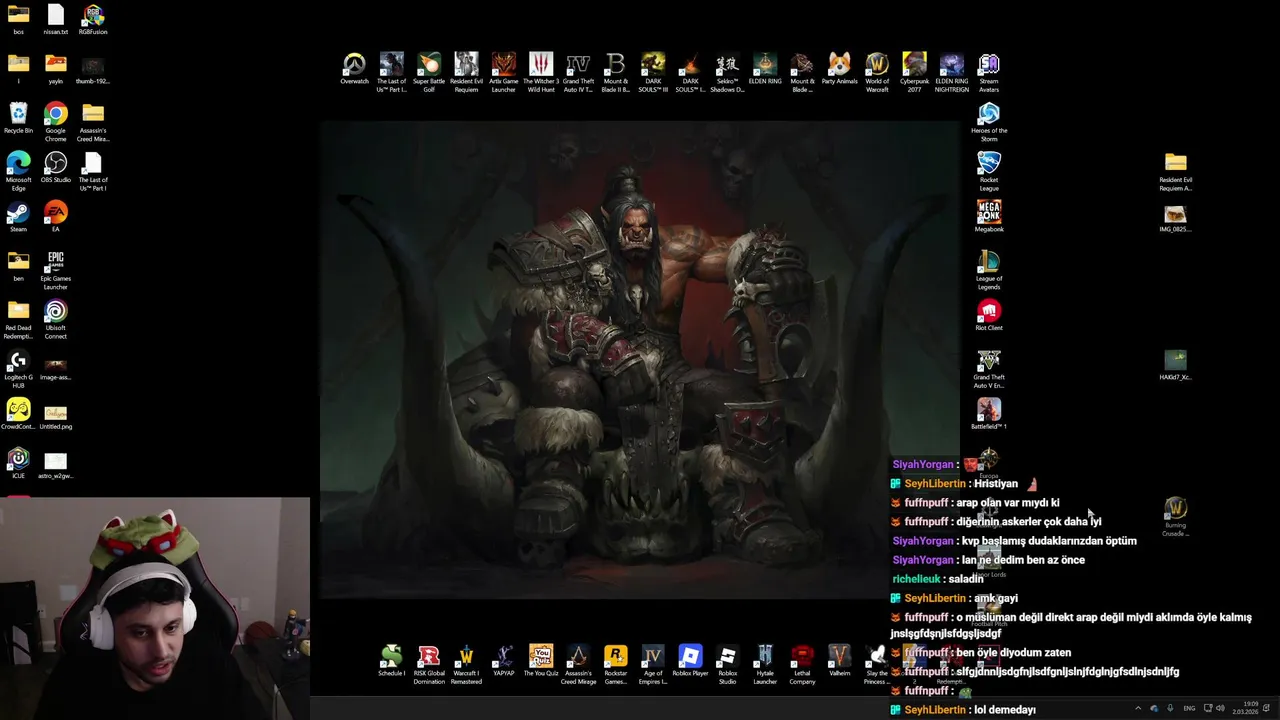The width and height of the screenshot is (1280, 720).
Task: Select Mount & Blade II Bannerlord icon
Action: [616, 73]
